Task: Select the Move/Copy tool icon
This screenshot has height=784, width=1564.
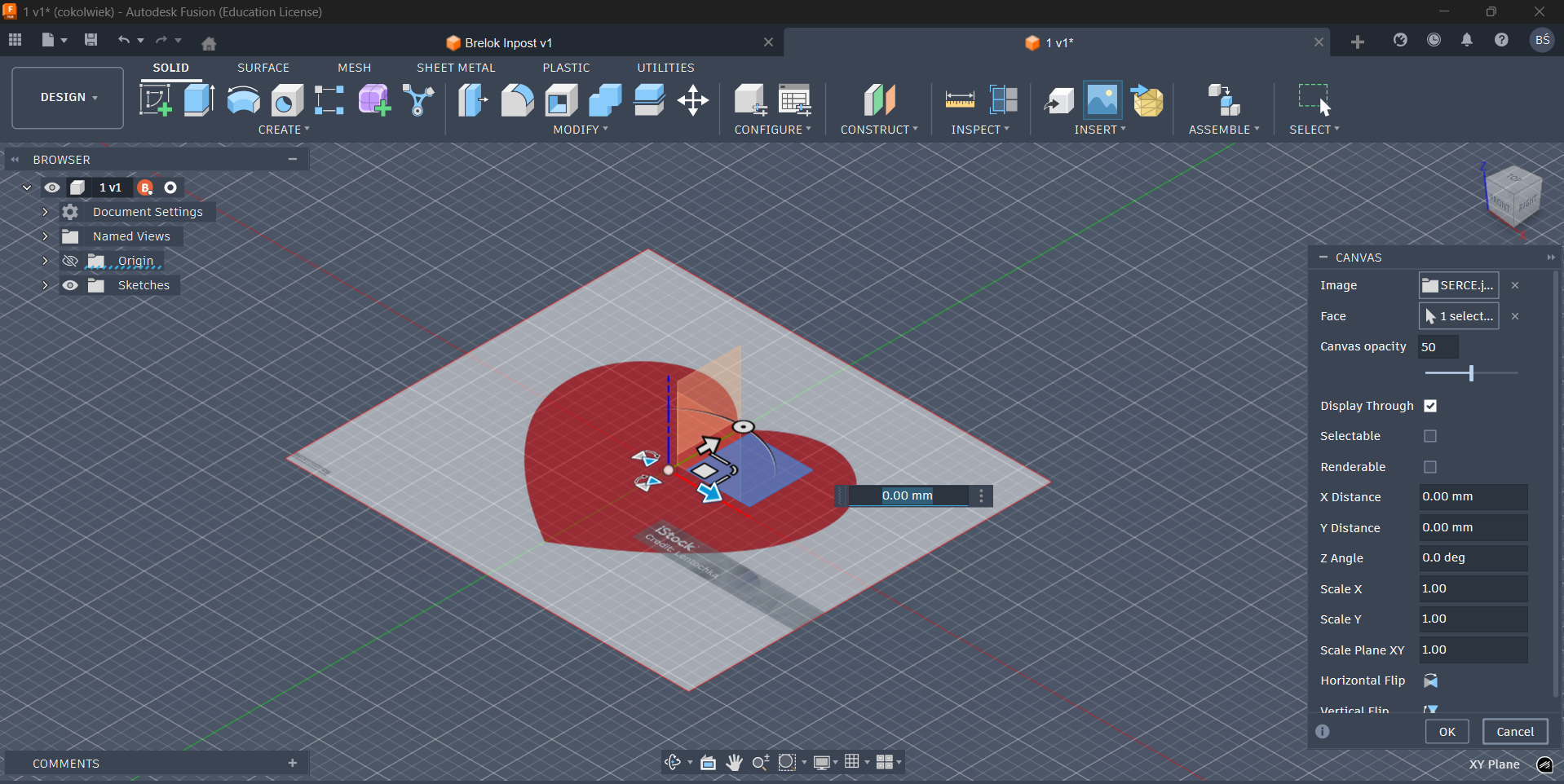Action: [692, 101]
